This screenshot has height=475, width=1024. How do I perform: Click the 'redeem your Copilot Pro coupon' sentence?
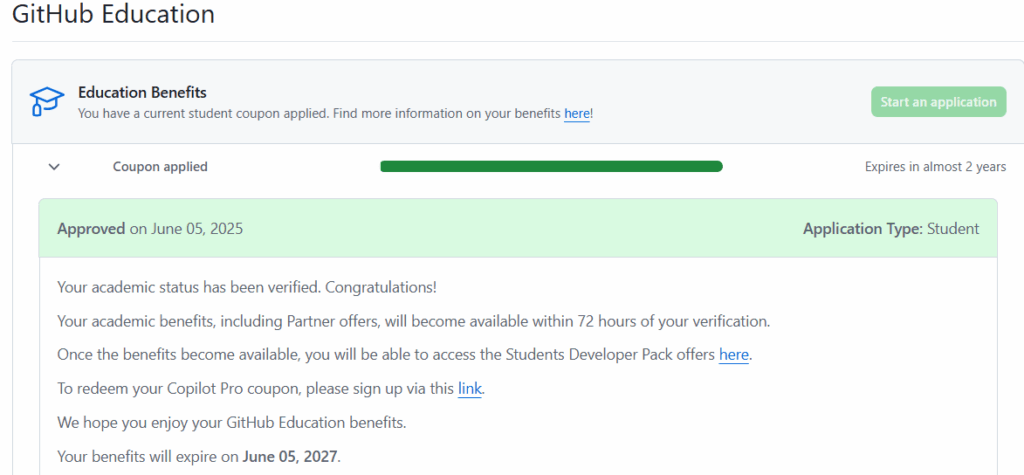(x=256, y=389)
